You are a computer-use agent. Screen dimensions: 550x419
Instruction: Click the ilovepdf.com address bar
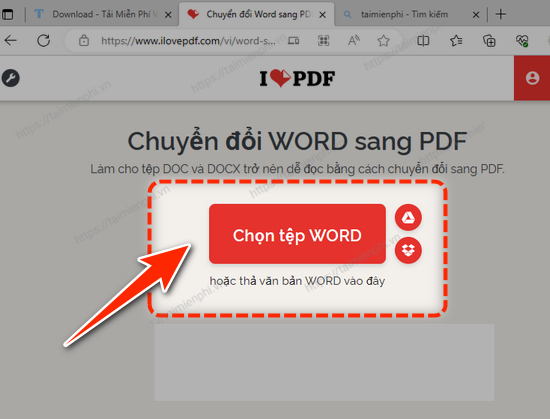tap(188, 41)
